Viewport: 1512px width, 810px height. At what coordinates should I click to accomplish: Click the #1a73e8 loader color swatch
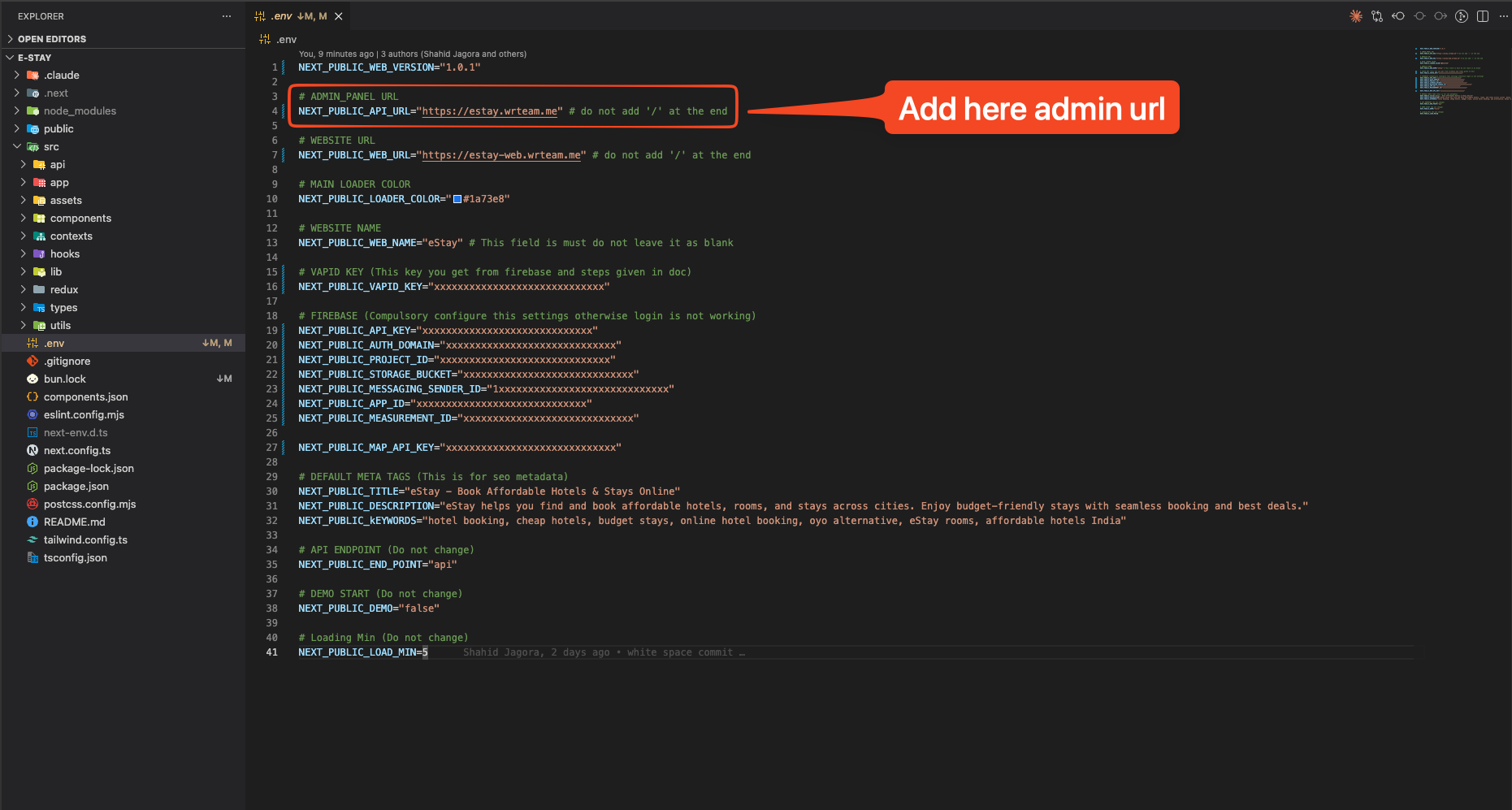pos(457,199)
